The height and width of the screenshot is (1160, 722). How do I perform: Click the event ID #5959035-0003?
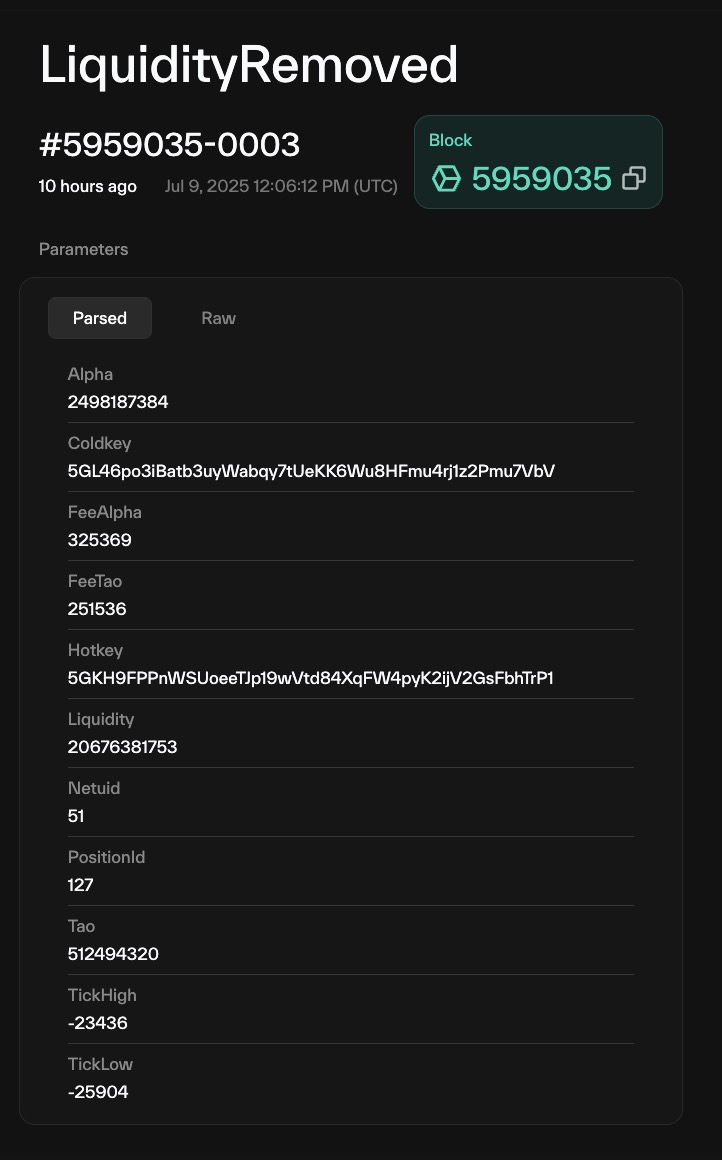click(169, 145)
